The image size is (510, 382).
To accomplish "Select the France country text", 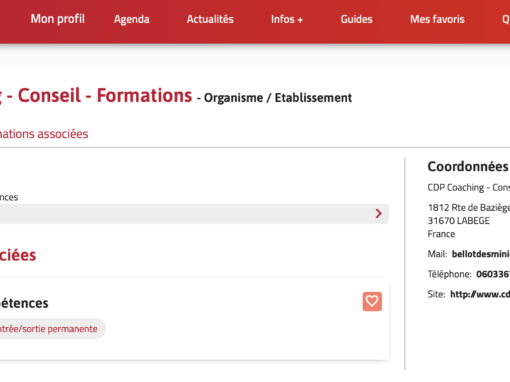I will point(441,234).
